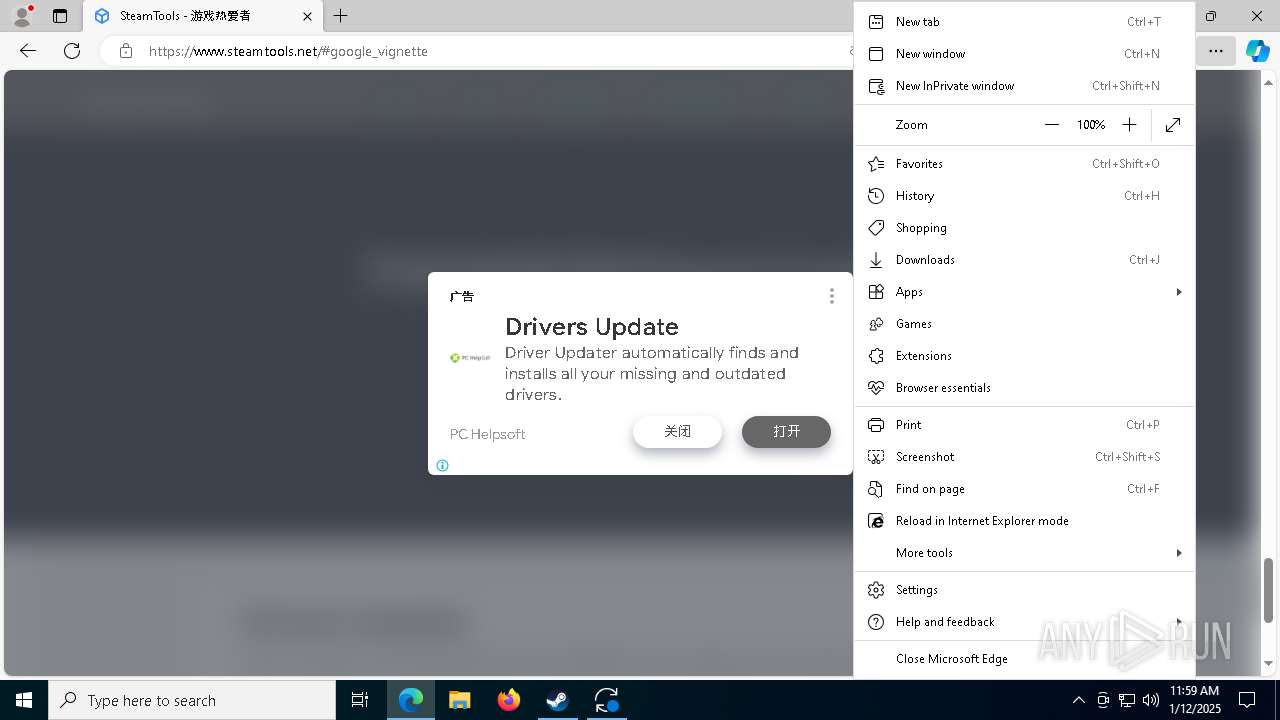Open Task View on the taskbar
The height and width of the screenshot is (720, 1280).
[x=360, y=700]
